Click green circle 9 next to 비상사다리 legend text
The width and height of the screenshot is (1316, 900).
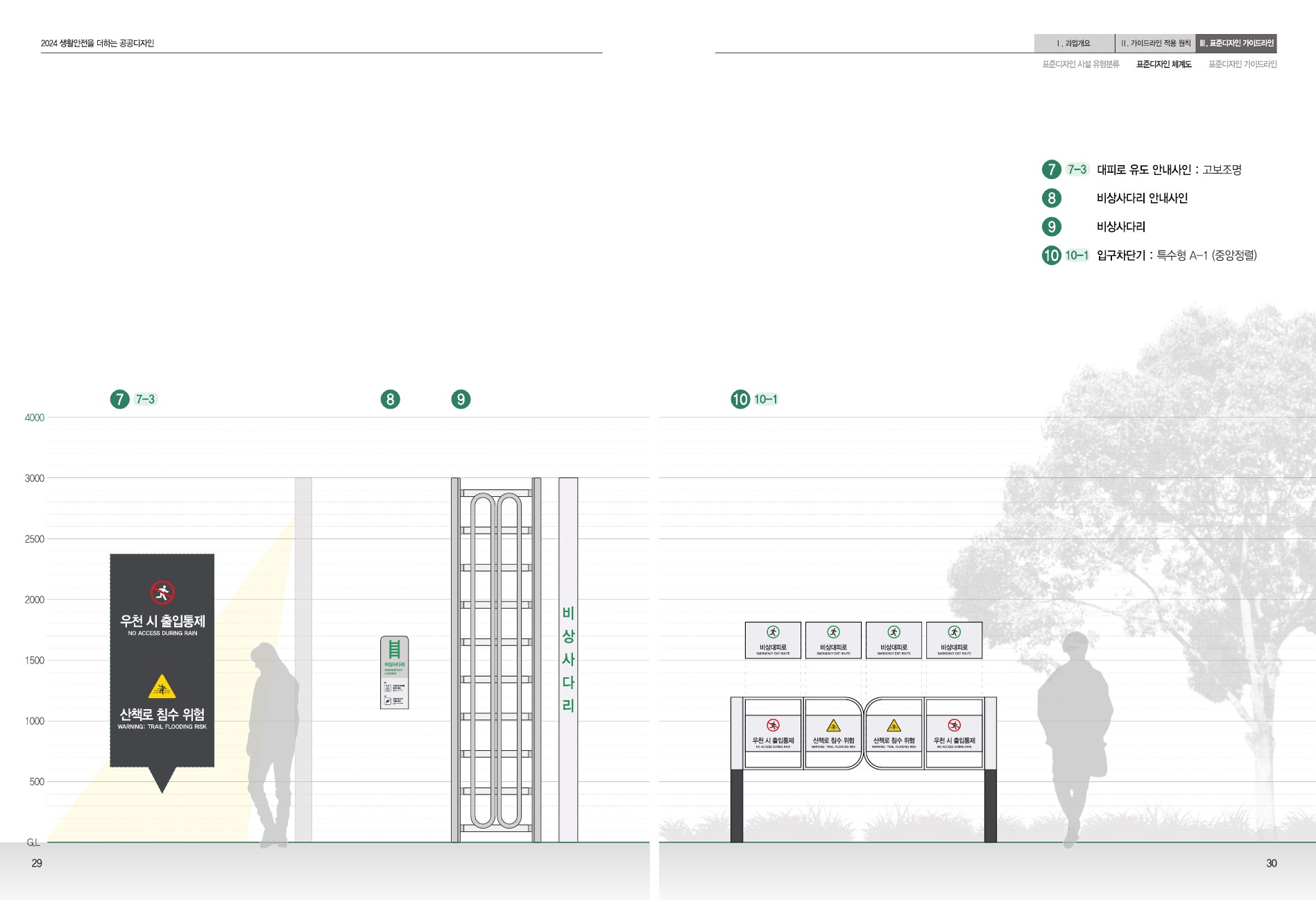tap(1052, 227)
